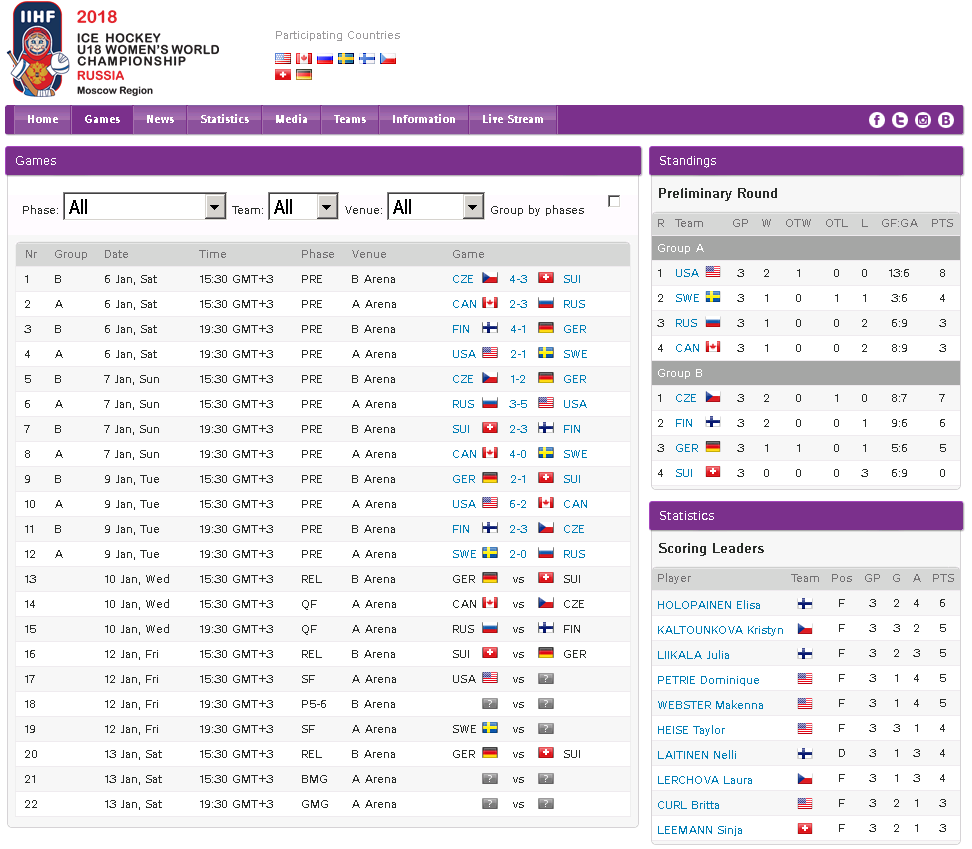Open the VK social icon
The height and width of the screenshot is (849, 972).
coord(946,120)
